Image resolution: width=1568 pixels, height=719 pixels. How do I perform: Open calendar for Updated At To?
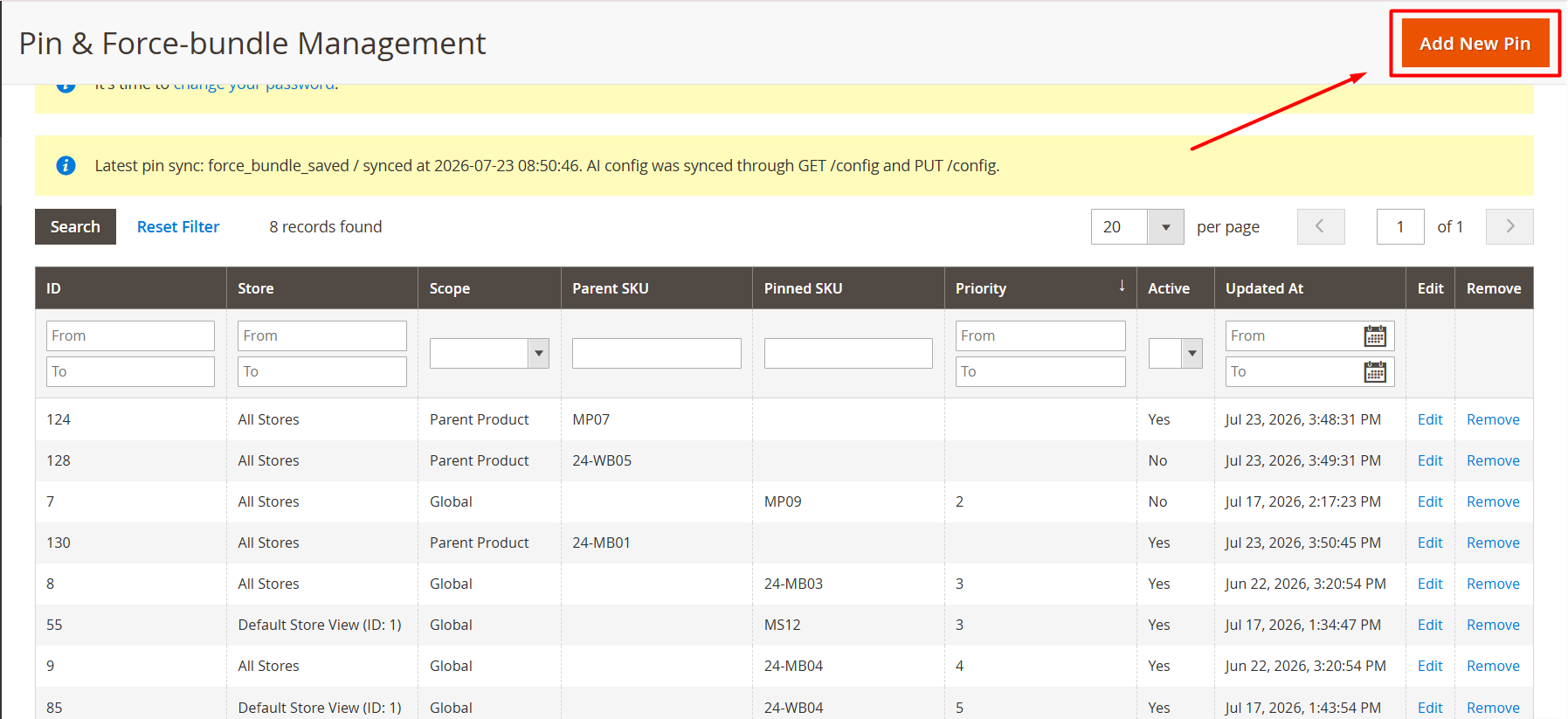coord(1375,372)
